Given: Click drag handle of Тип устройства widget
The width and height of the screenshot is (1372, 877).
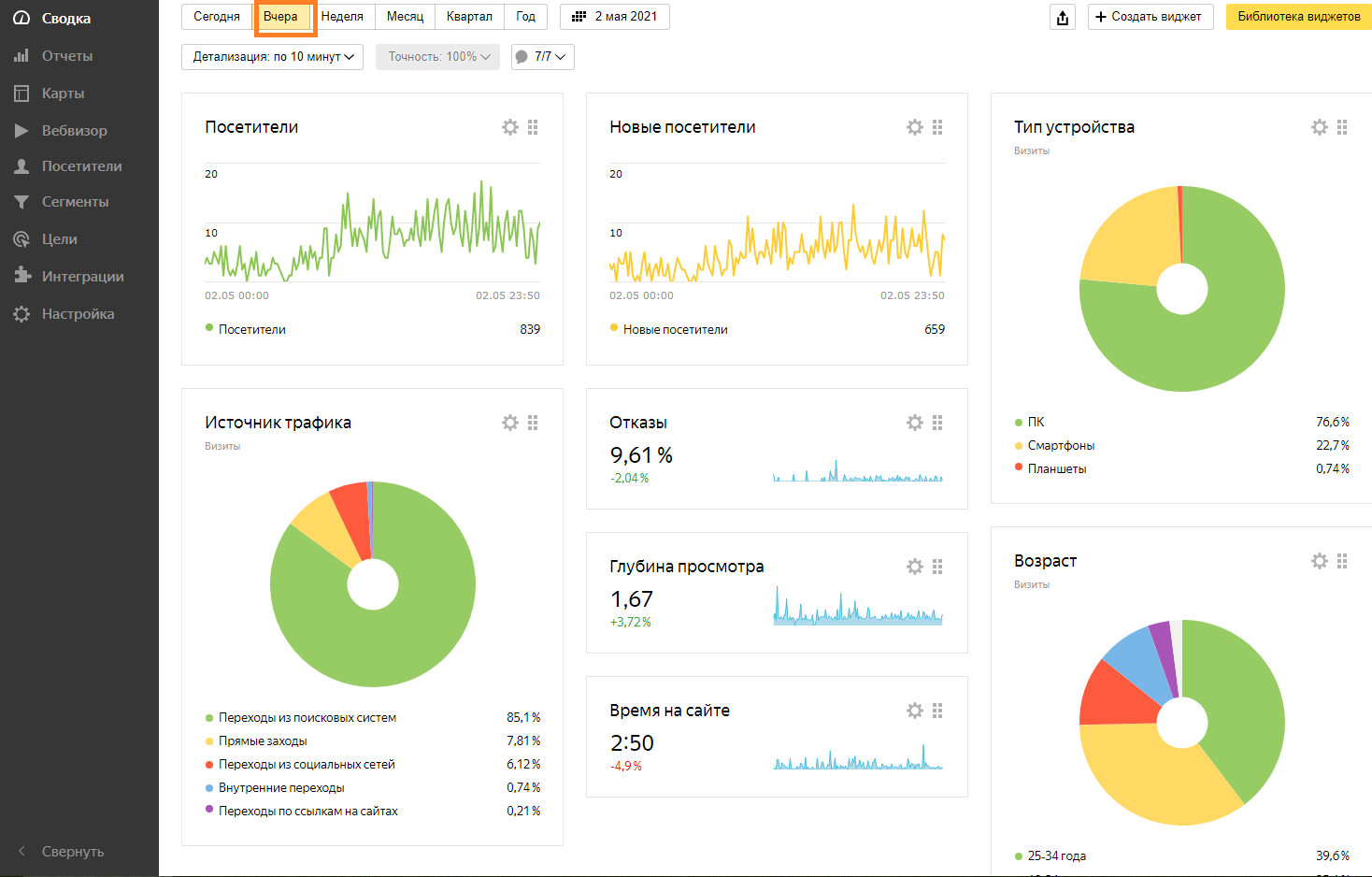Looking at the screenshot, I should [x=1342, y=127].
